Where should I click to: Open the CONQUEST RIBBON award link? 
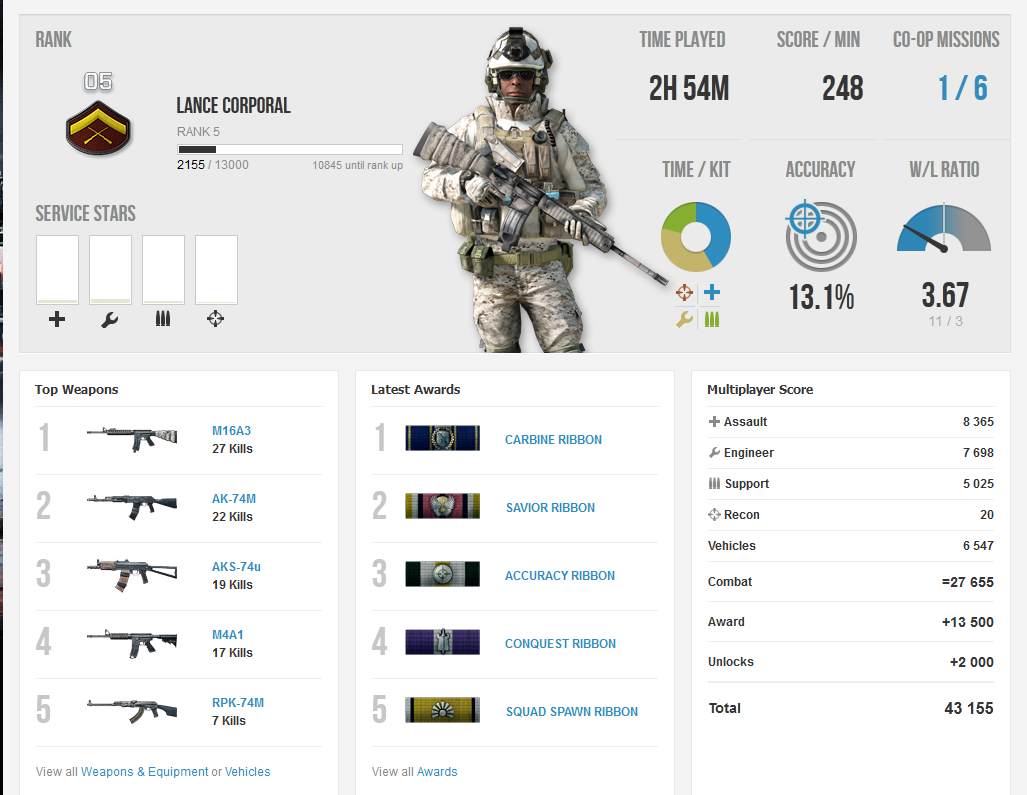click(x=561, y=644)
